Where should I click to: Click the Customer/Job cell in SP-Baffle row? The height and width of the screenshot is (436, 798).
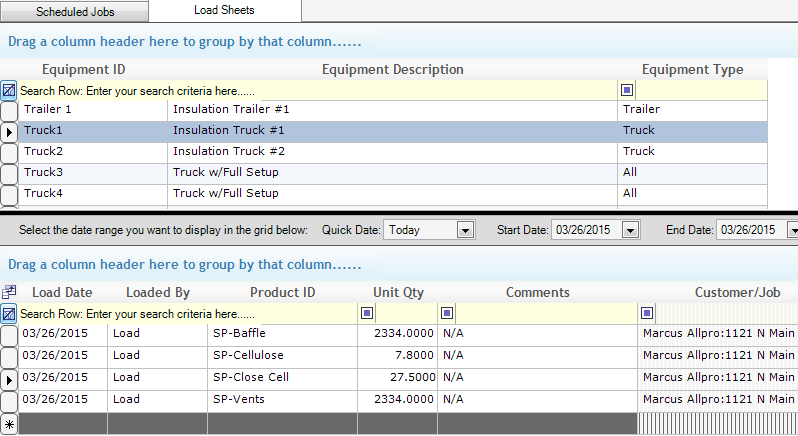[x=718, y=334]
